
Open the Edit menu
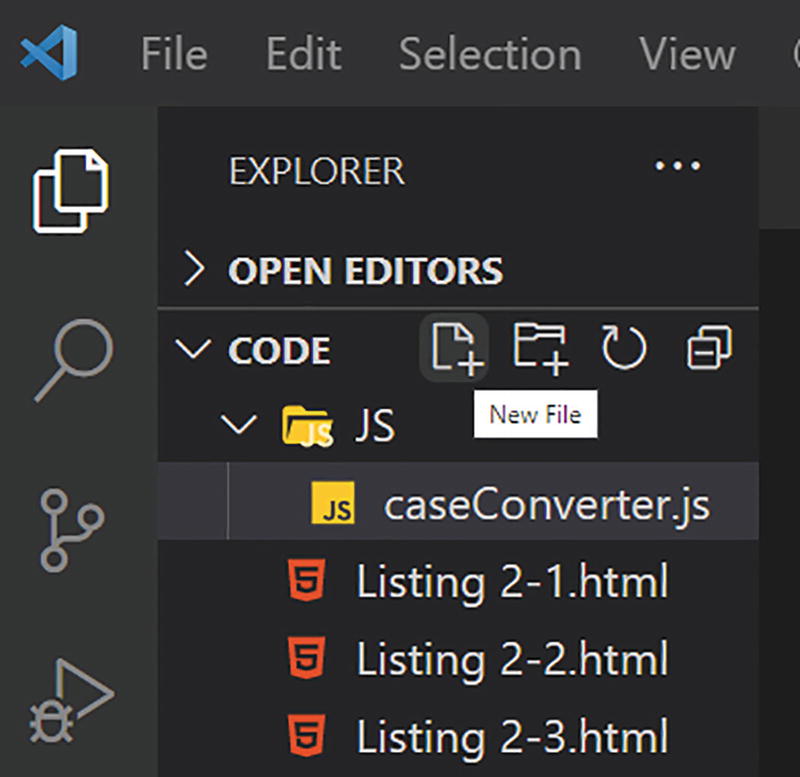[302, 53]
